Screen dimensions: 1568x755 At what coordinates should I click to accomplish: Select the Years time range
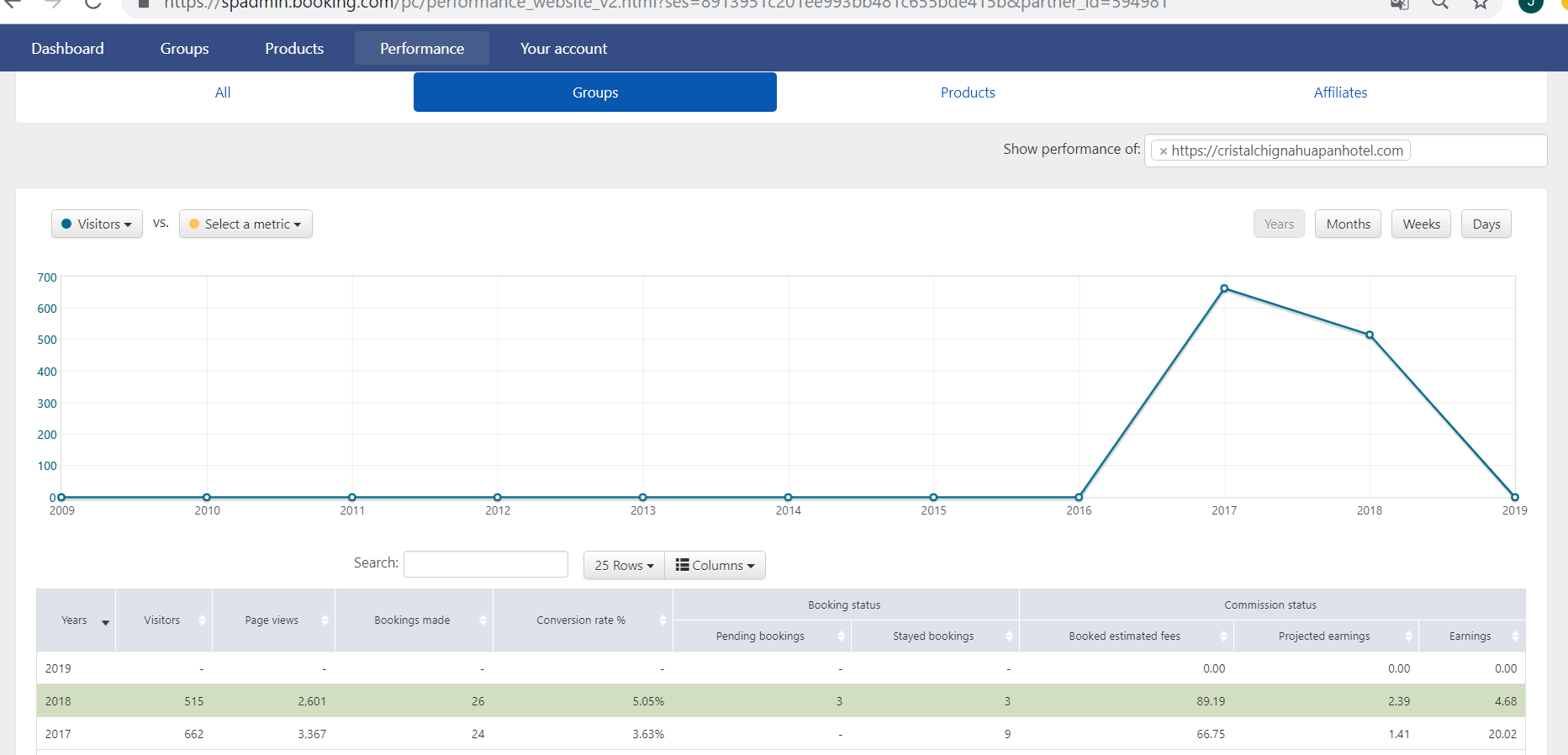tap(1279, 224)
